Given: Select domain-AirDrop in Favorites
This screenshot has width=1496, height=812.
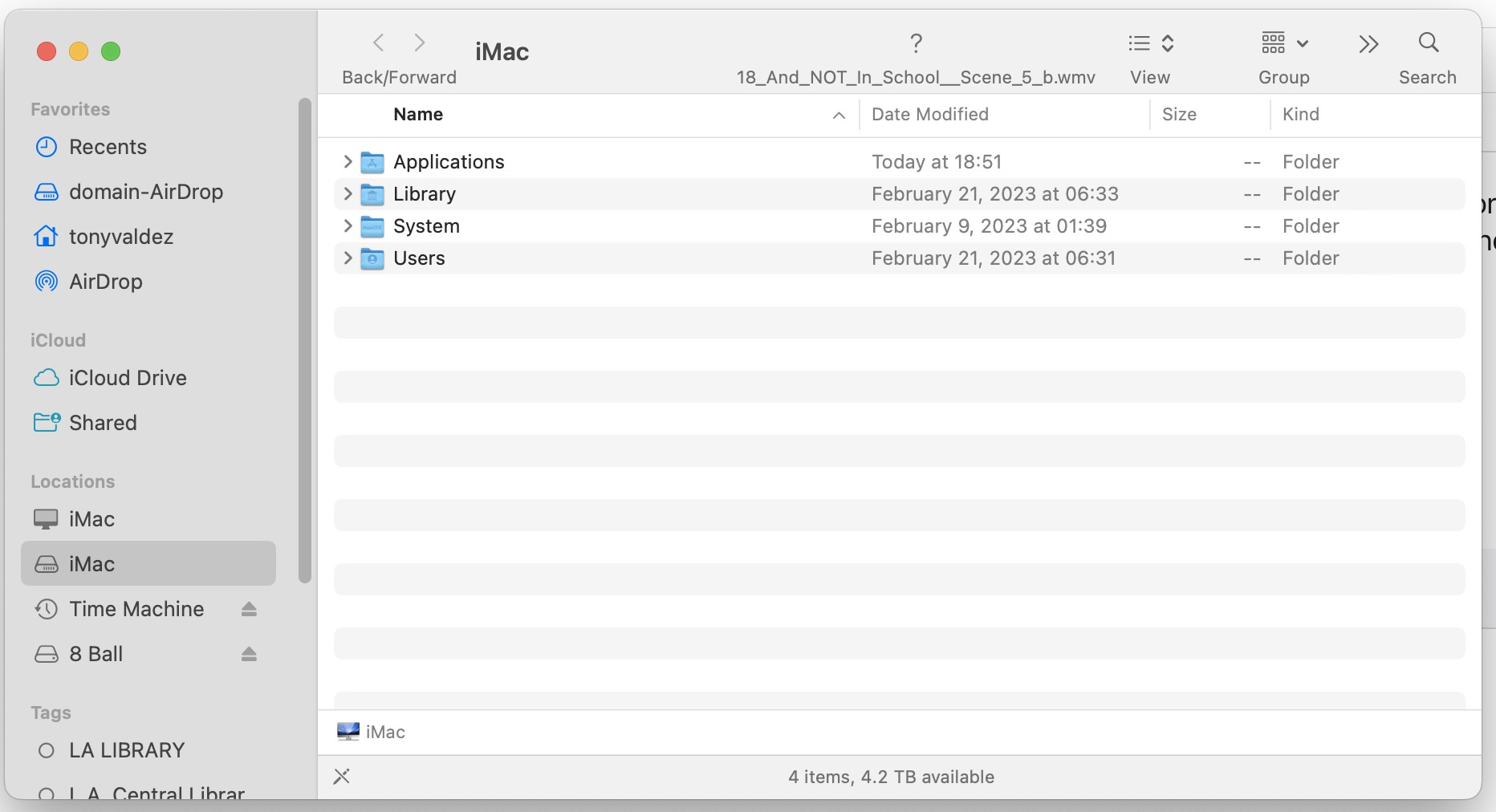Looking at the screenshot, I should 148,192.
